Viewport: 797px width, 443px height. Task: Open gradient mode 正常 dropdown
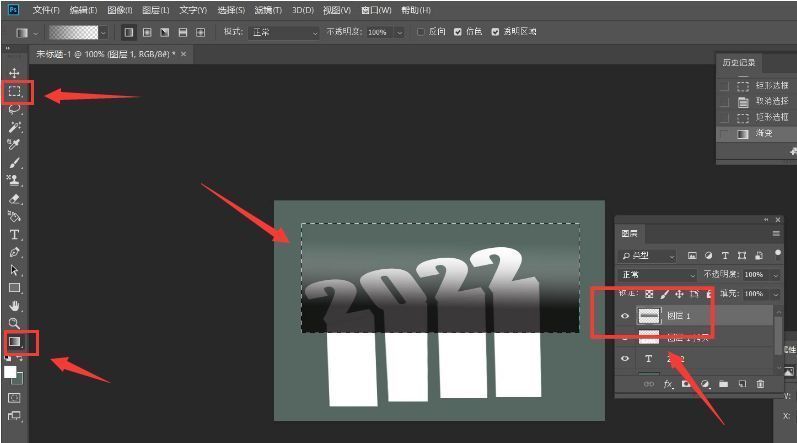click(x=284, y=32)
